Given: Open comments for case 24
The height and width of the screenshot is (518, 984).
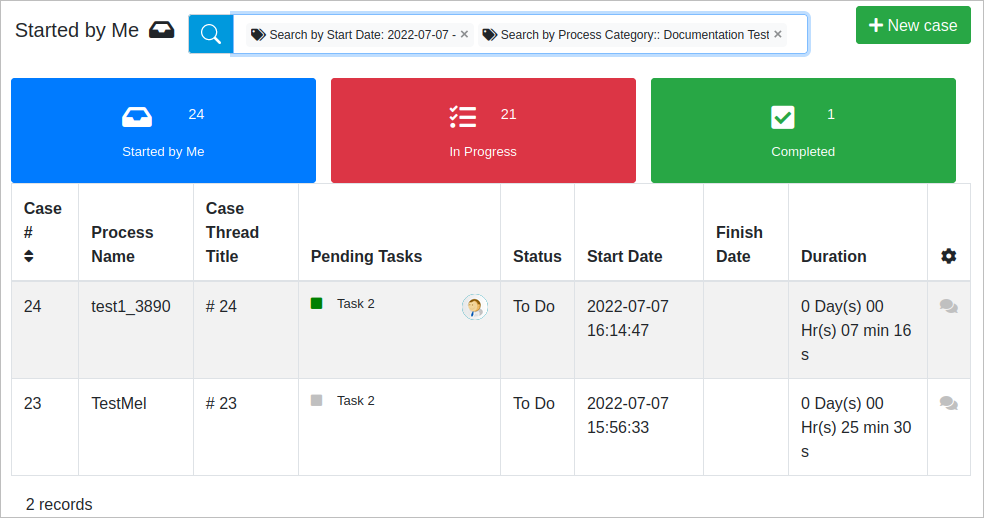Looking at the screenshot, I should click(948, 307).
